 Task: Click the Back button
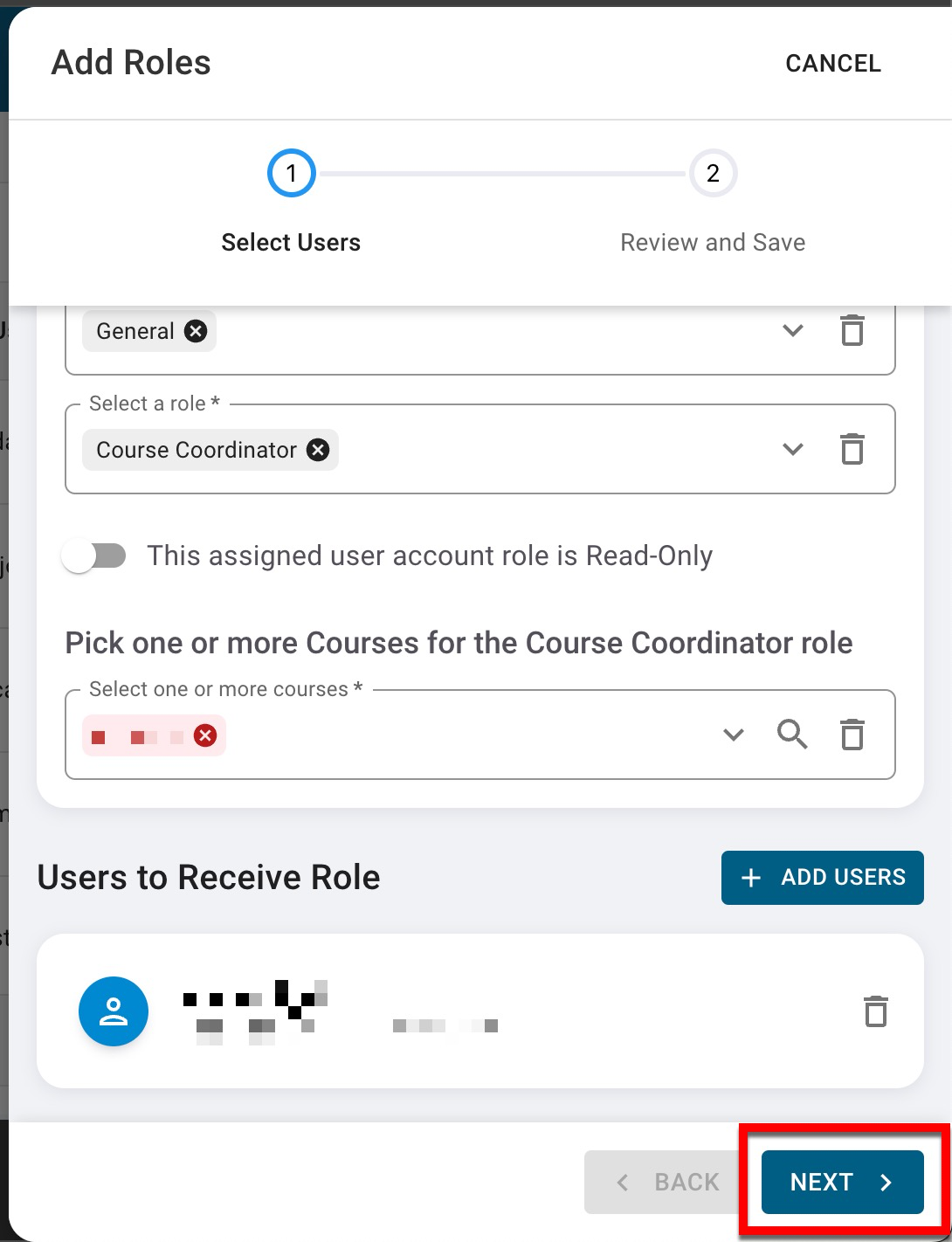pos(668,1182)
